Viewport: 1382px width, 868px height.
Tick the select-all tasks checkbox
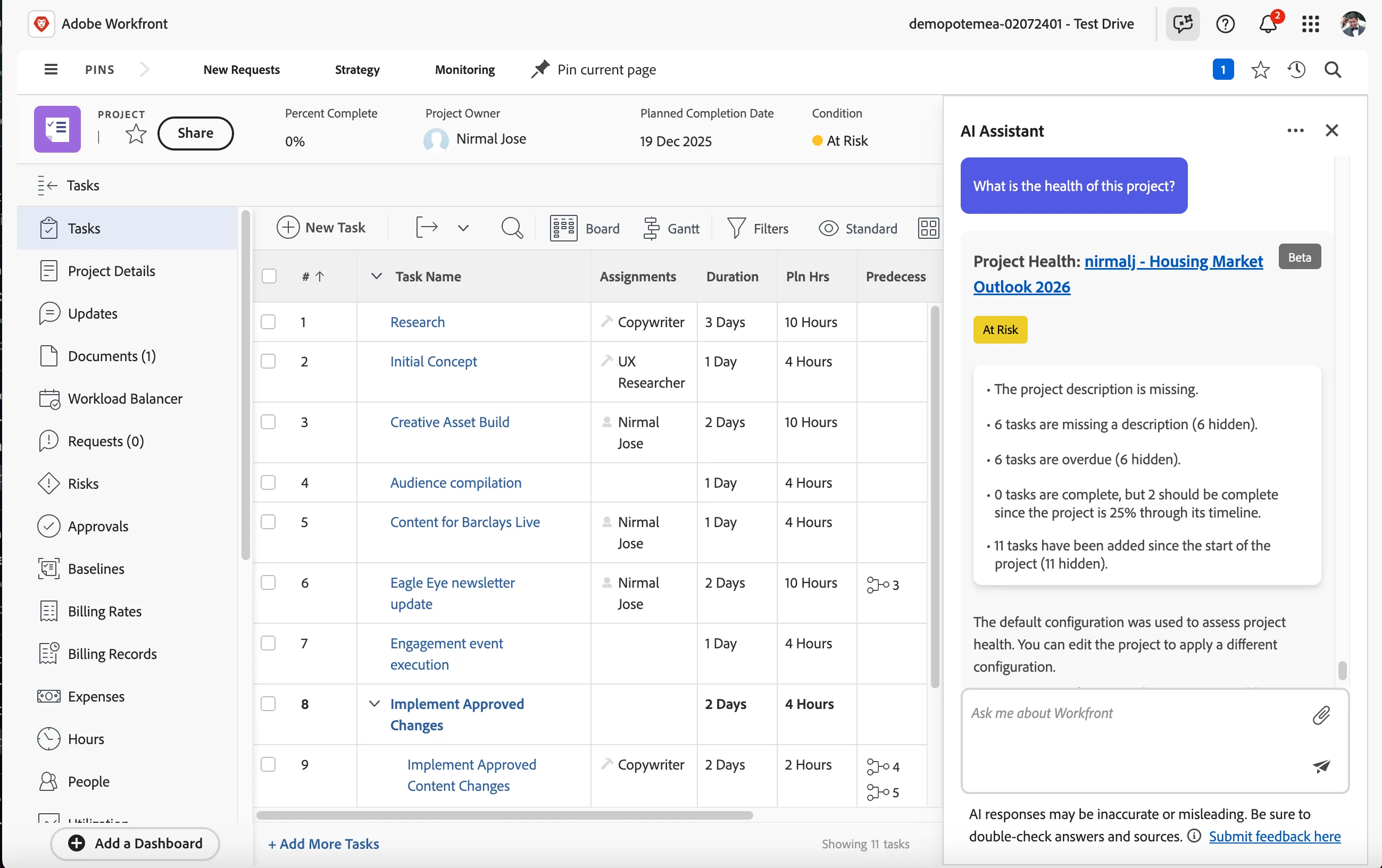[269, 277]
